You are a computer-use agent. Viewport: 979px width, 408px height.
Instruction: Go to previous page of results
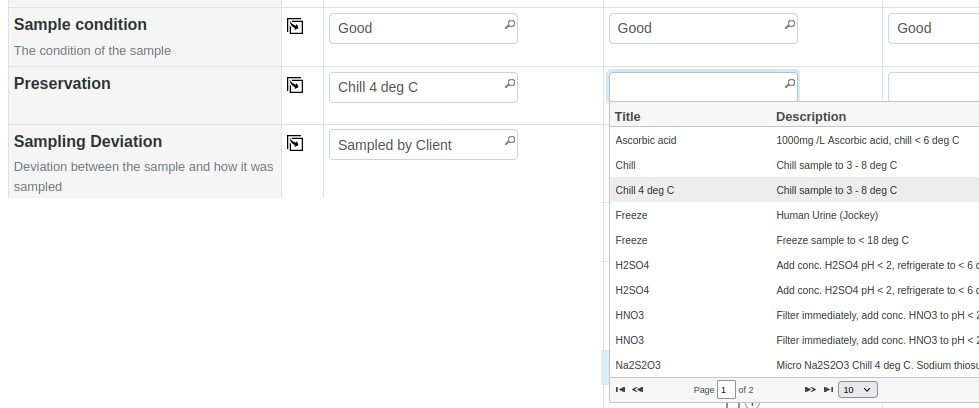[638, 389]
